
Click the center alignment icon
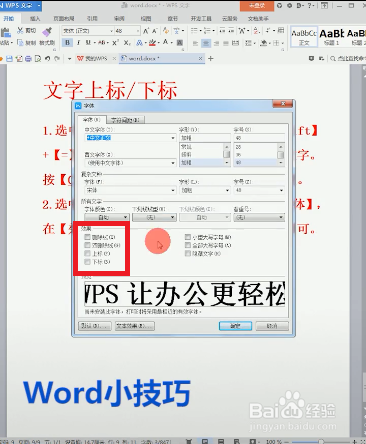click(206, 43)
